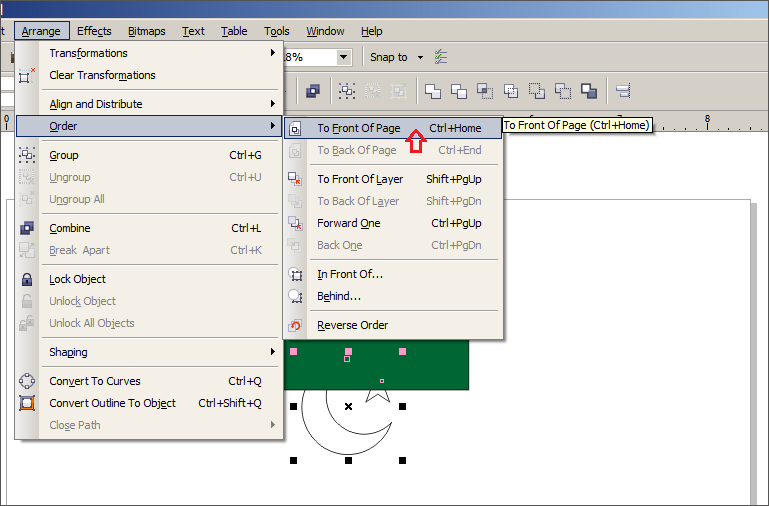The image size is (769, 506).
Task: Choose To Front Of Layer
Action: [360, 179]
